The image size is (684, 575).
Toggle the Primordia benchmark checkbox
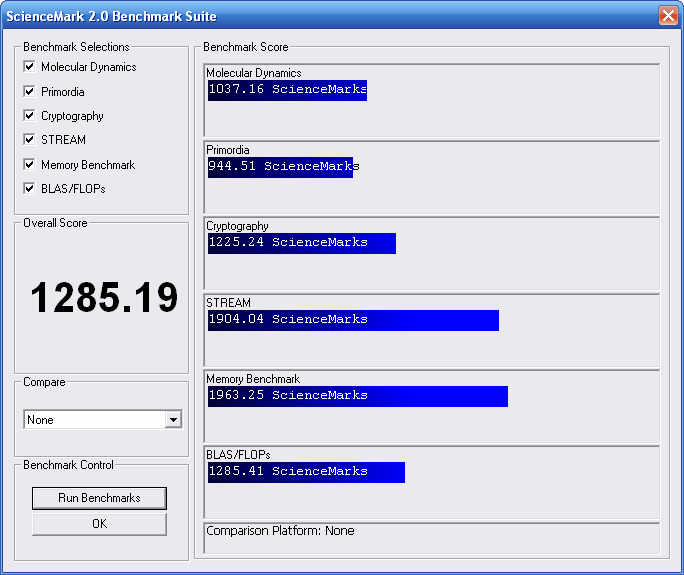pyautogui.click(x=29, y=92)
